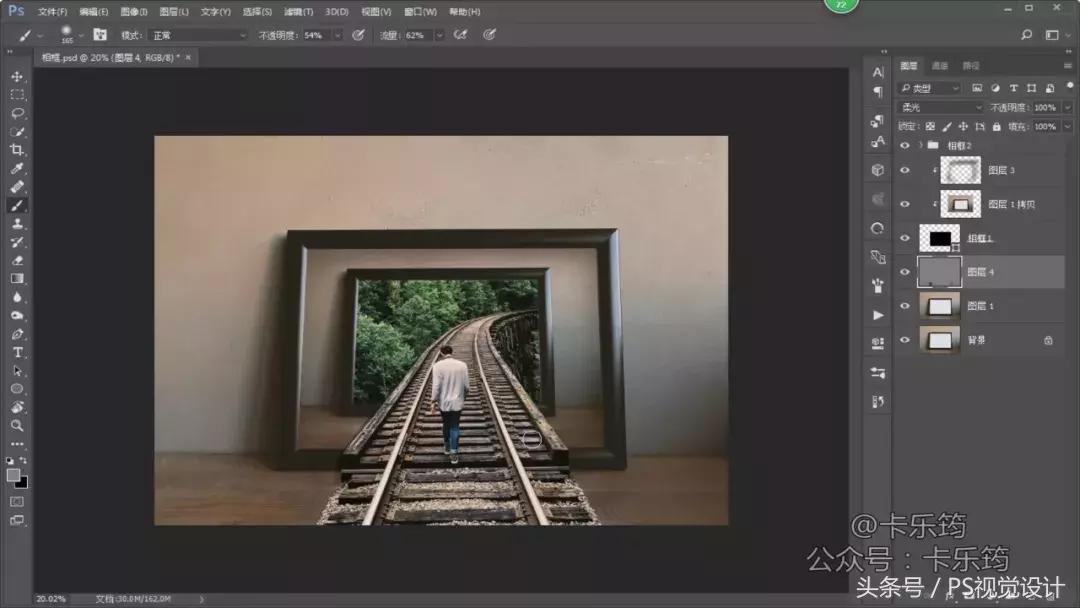
Task: Select the Zoom tool in toolbar
Action: point(17,425)
